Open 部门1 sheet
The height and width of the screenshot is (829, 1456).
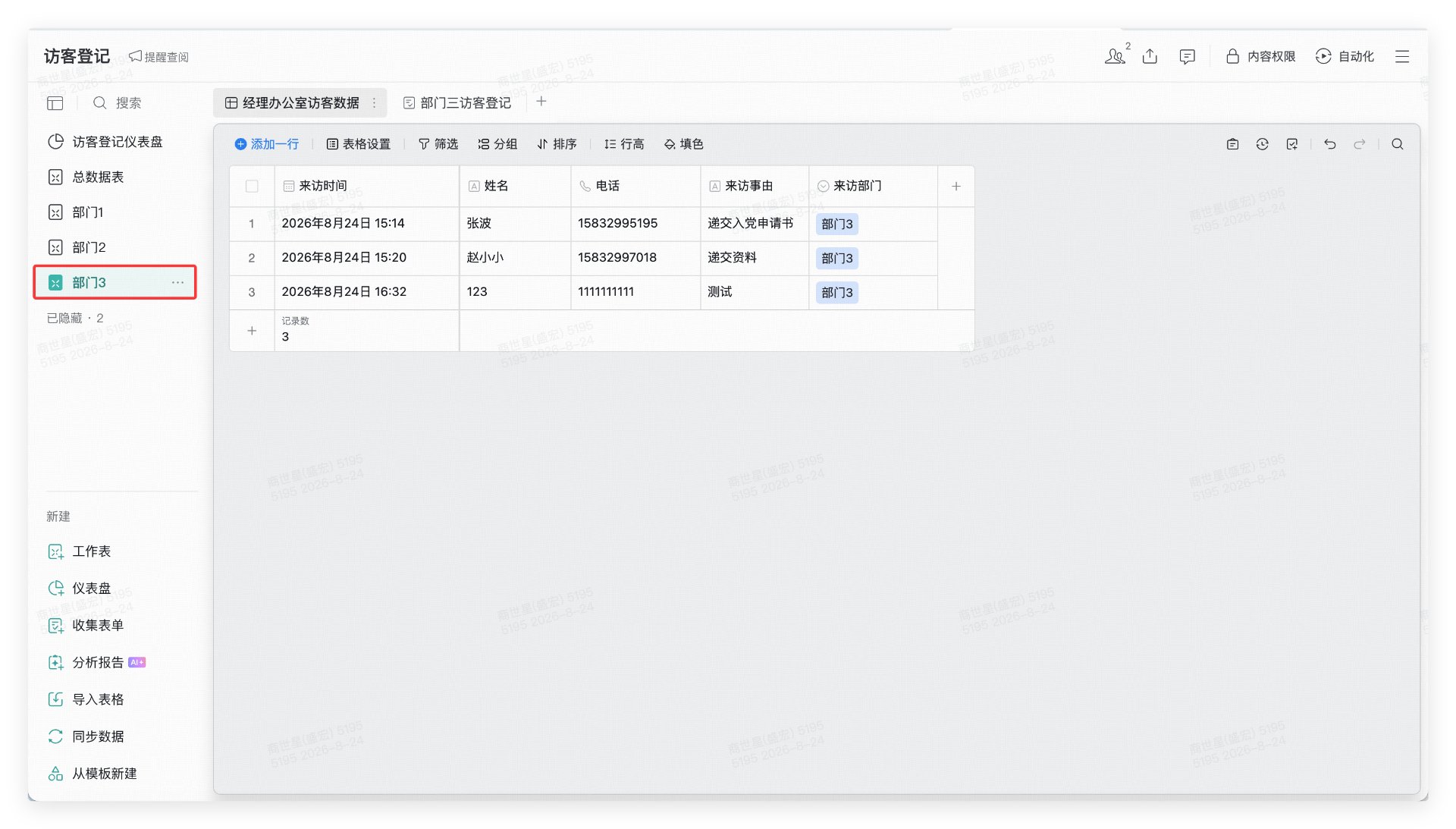click(115, 212)
